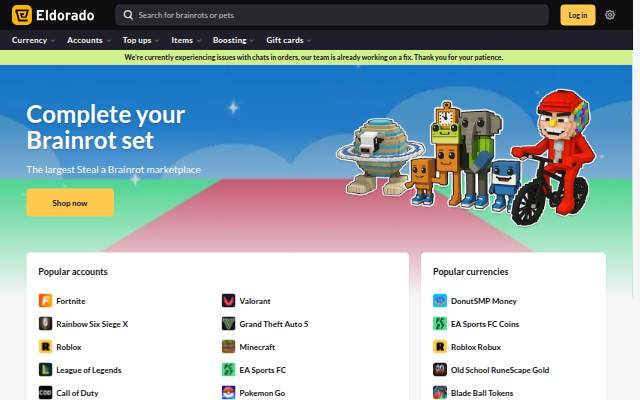The height and width of the screenshot is (400, 640).
Task: Click the Minecraft block icon
Action: [229, 347]
